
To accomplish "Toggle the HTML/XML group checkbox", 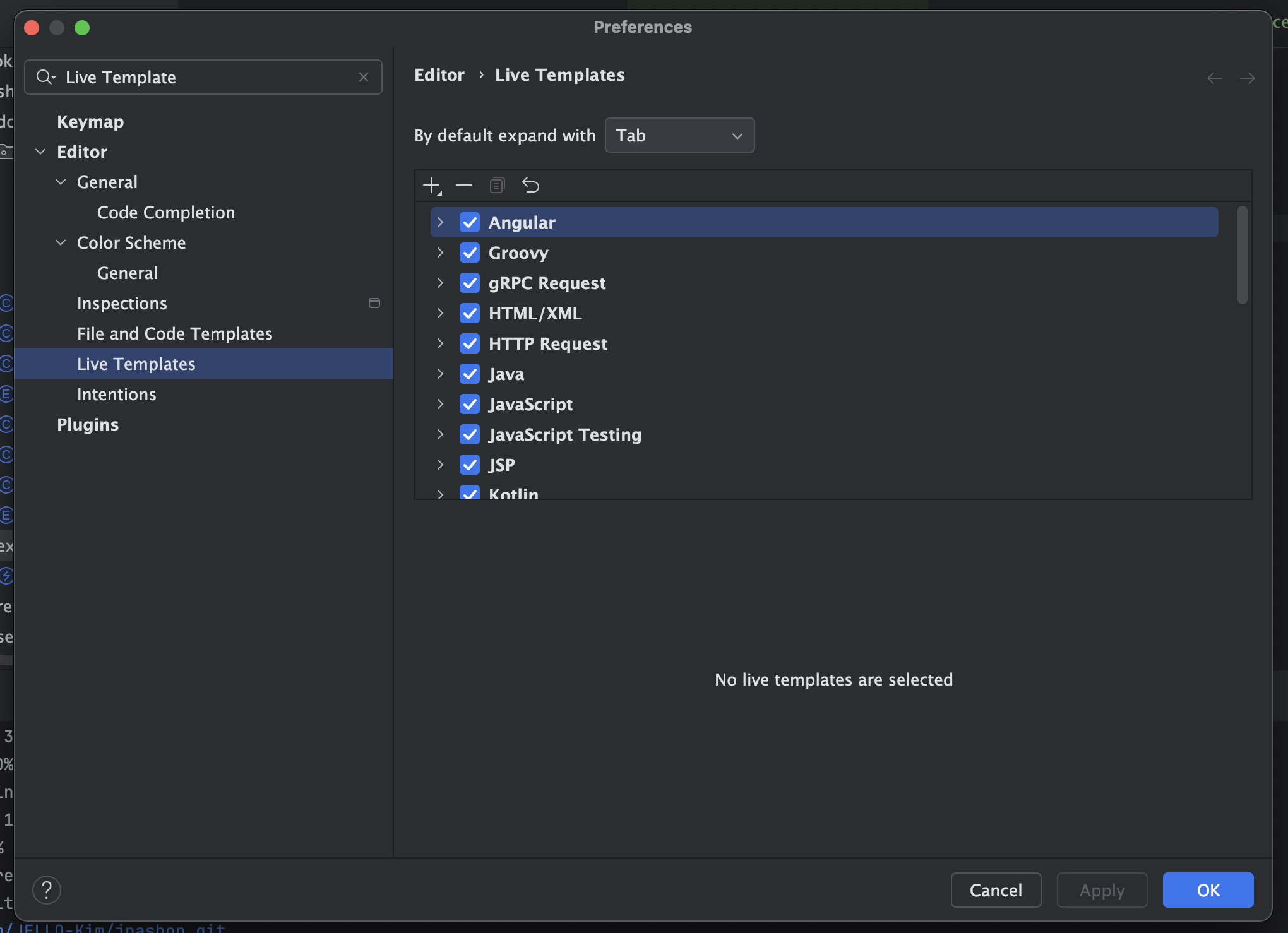I will point(470,314).
